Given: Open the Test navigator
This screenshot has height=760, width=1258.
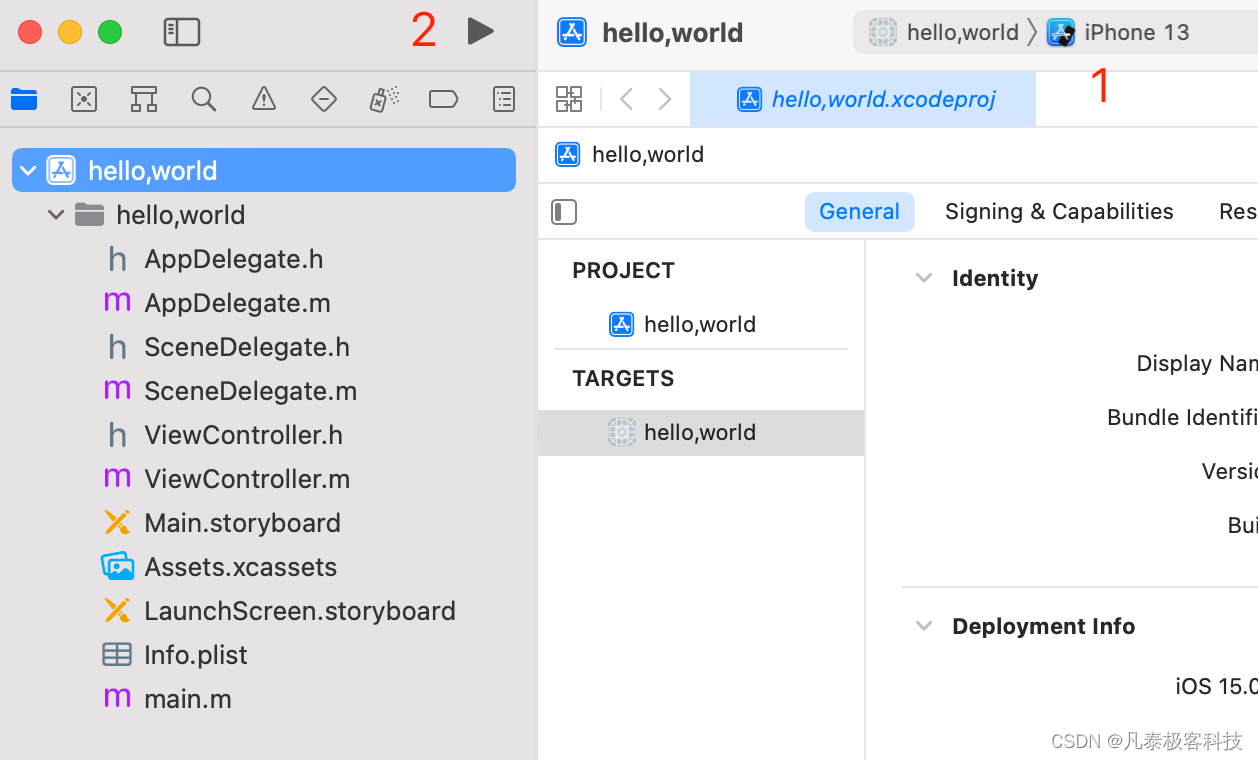Looking at the screenshot, I should pos(324,99).
